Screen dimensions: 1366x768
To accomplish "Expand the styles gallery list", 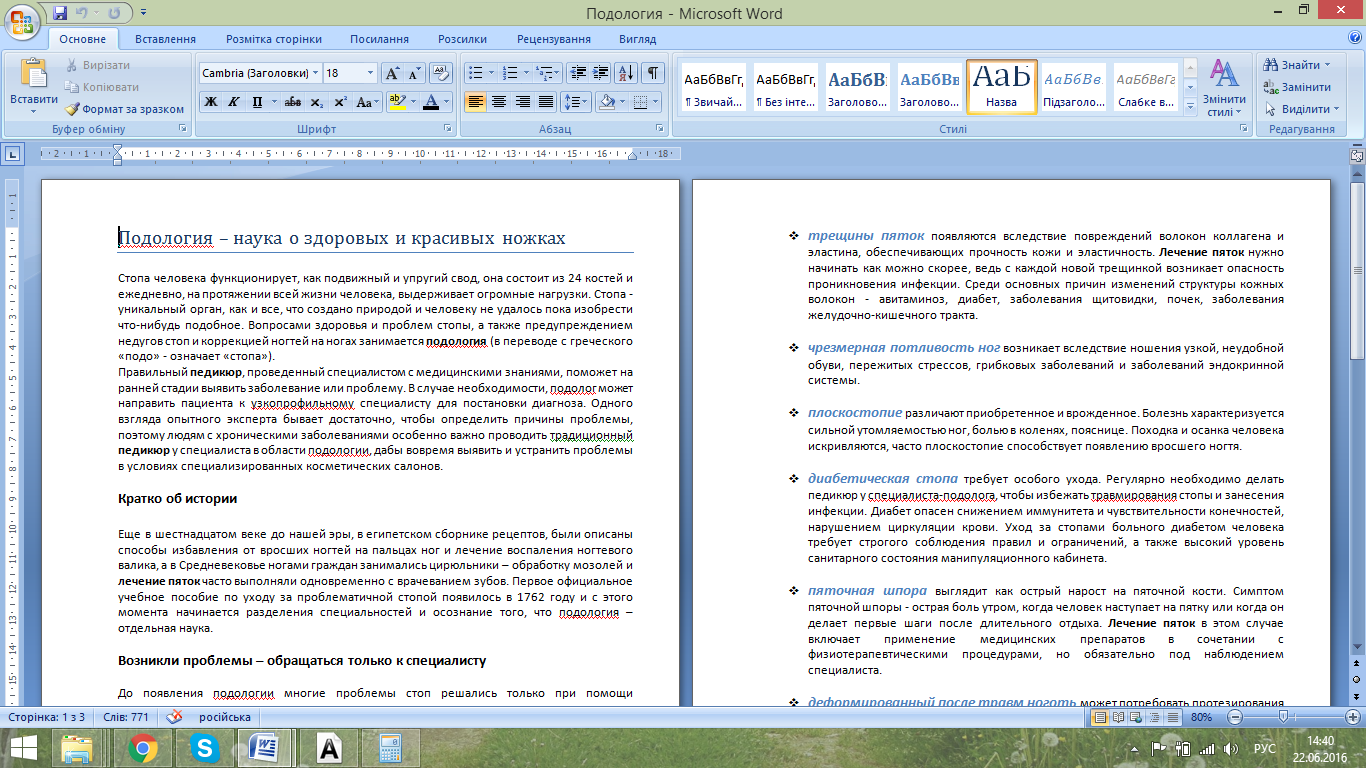I will tap(1190, 105).
